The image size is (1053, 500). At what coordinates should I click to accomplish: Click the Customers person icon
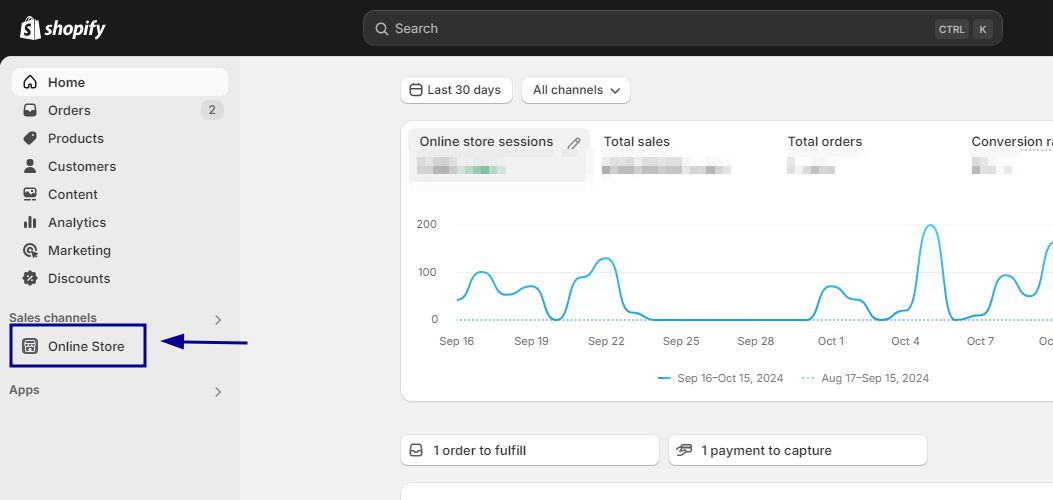coord(30,166)
